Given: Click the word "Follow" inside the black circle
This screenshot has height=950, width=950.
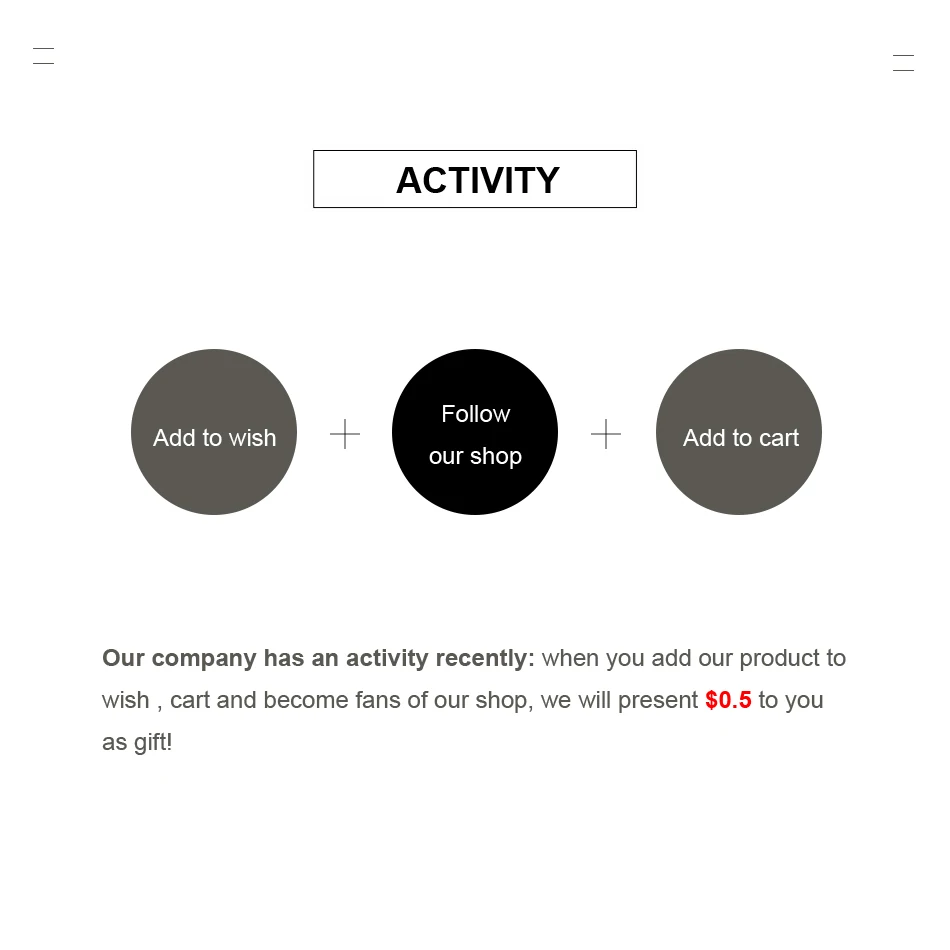Looking at the screenshot, I should [476, 414].
